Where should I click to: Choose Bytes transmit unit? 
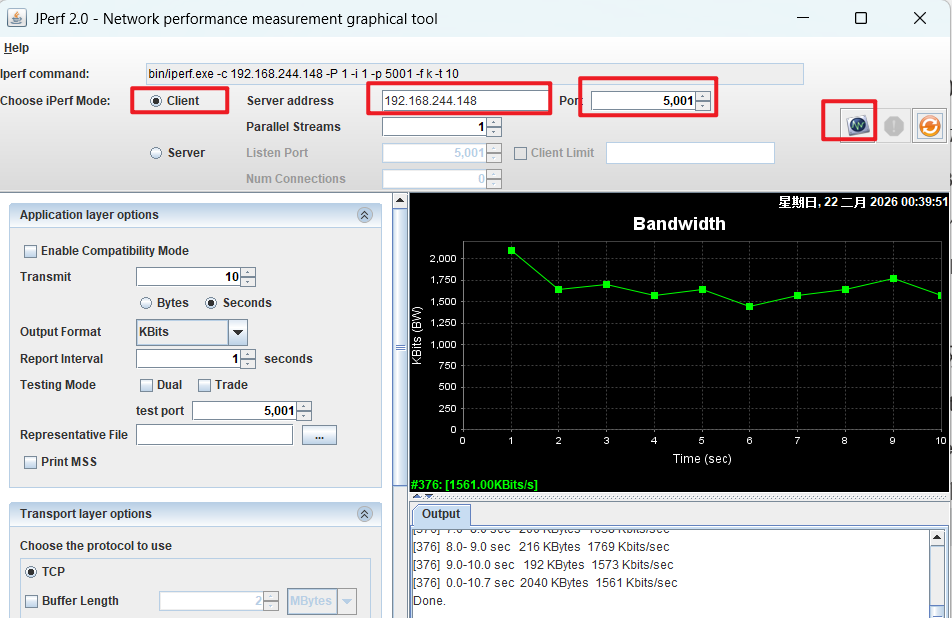click(146, 303)
